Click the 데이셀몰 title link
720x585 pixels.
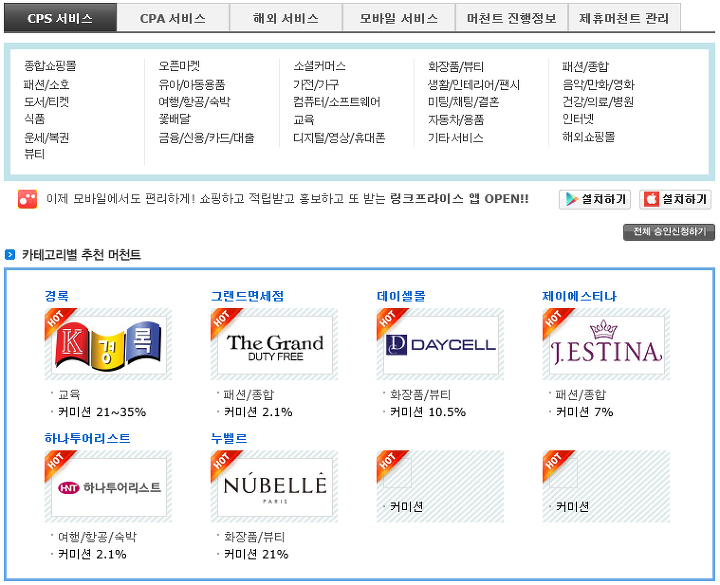pyautogui.click(x=401, y=296)
